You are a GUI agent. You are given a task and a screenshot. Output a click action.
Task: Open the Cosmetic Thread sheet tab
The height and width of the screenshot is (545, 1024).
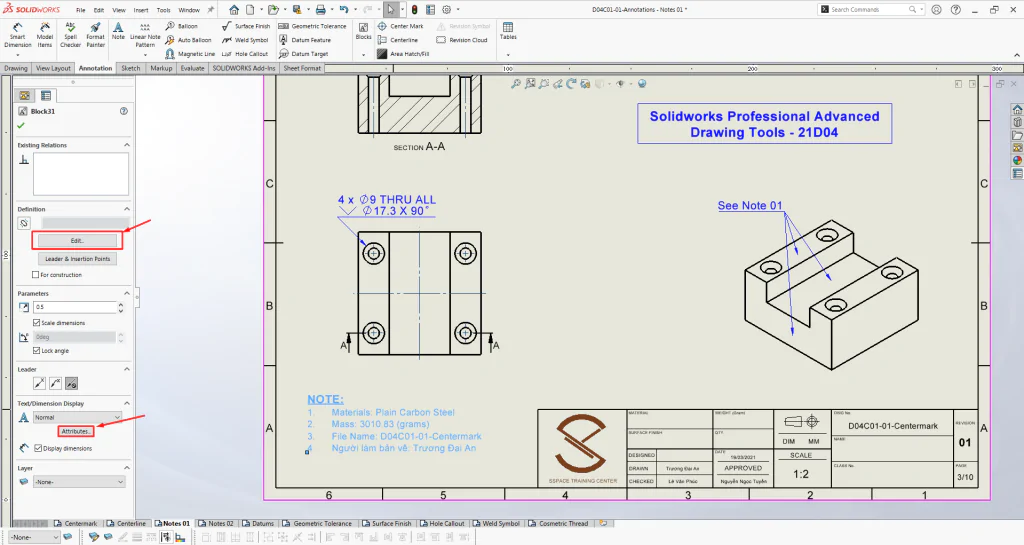pyautogui.click(x=559, y=523)
